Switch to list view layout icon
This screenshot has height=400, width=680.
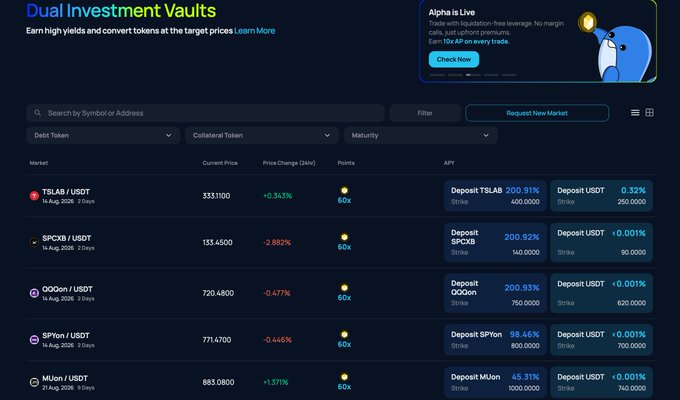[635, 113]
